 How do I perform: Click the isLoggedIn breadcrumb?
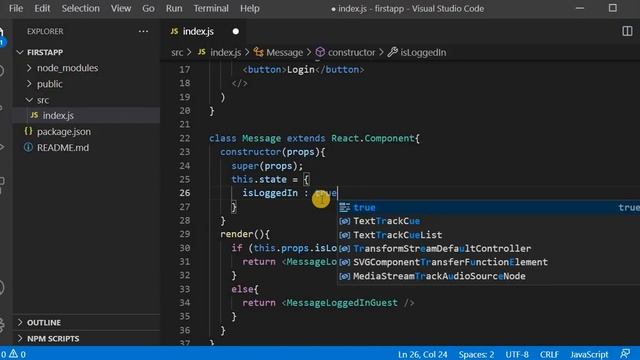423,52
